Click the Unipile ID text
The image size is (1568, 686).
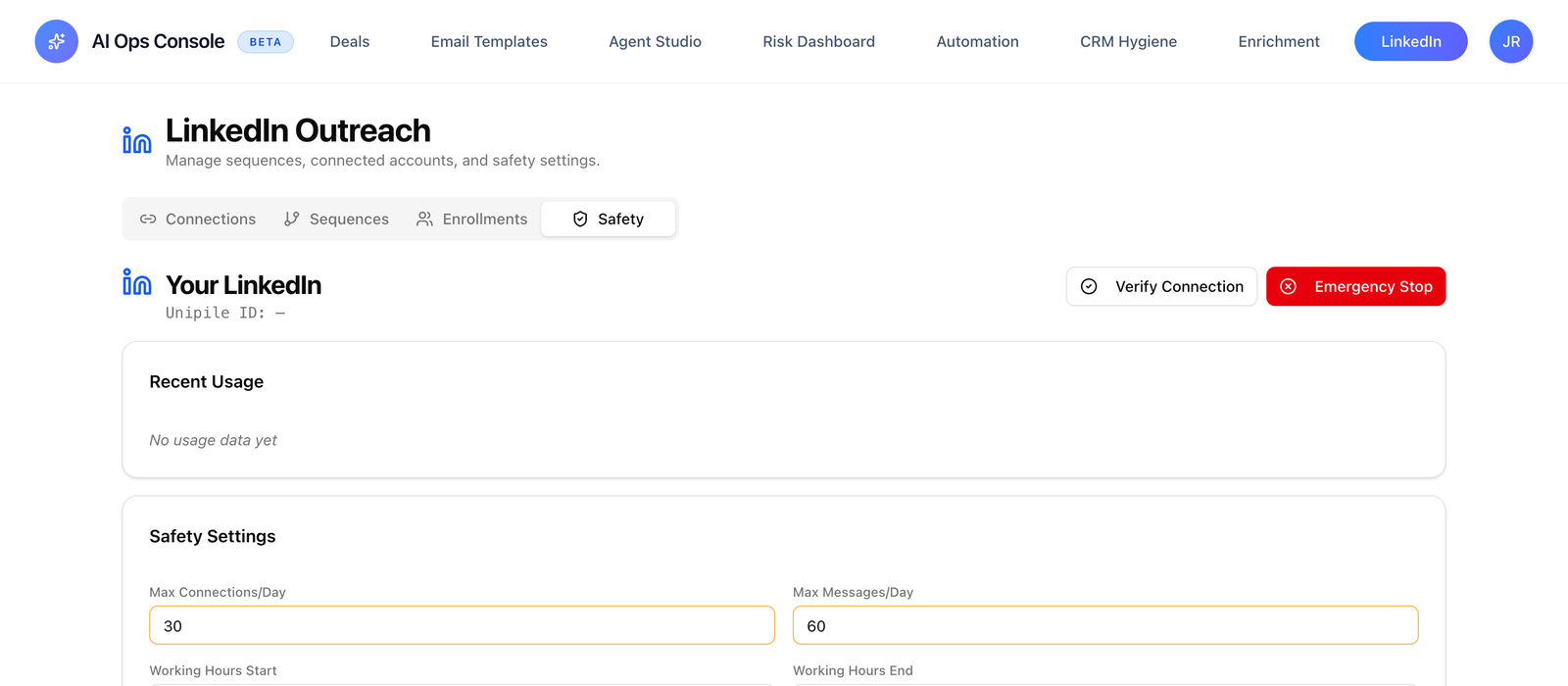coord(225,313)
